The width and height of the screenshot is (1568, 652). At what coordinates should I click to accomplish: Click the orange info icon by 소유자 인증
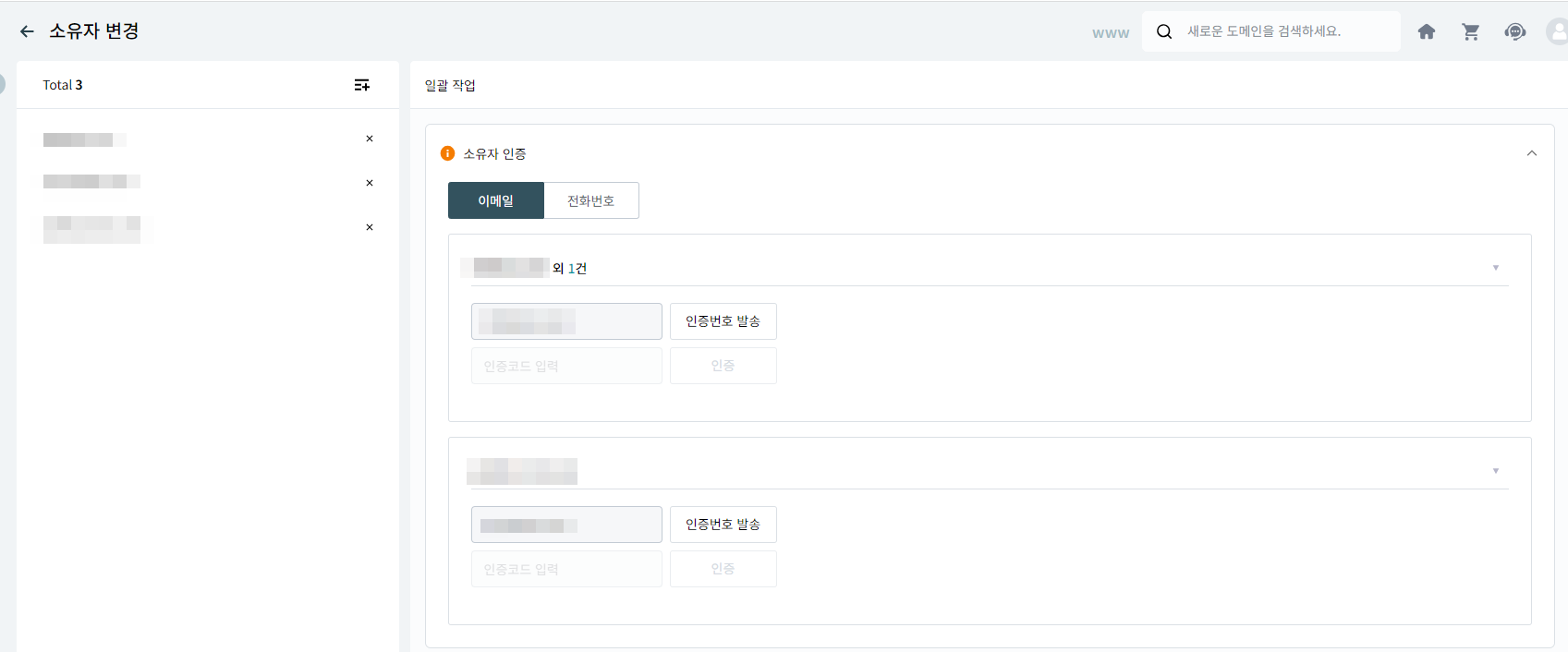pyautogui.click(x=448, y=153)
